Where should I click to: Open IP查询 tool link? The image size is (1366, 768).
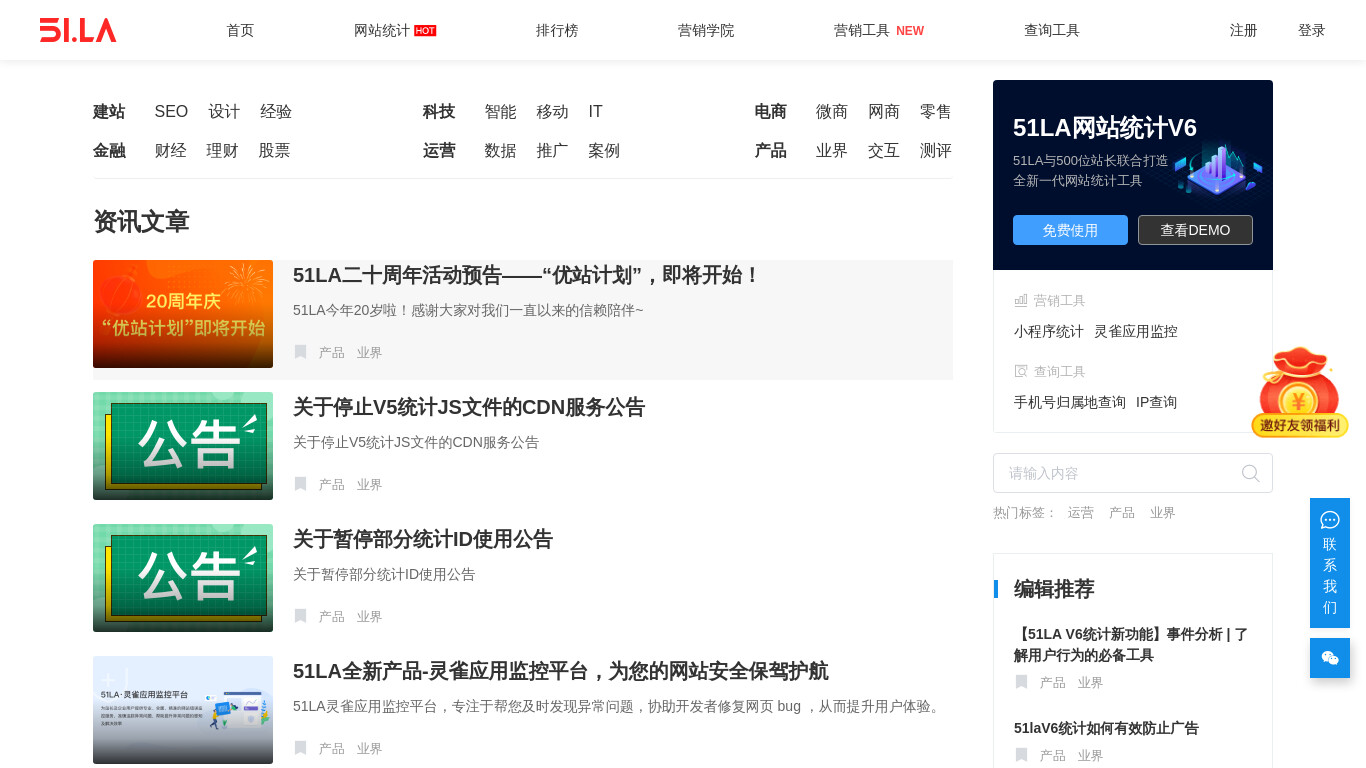pos(1157,402)
